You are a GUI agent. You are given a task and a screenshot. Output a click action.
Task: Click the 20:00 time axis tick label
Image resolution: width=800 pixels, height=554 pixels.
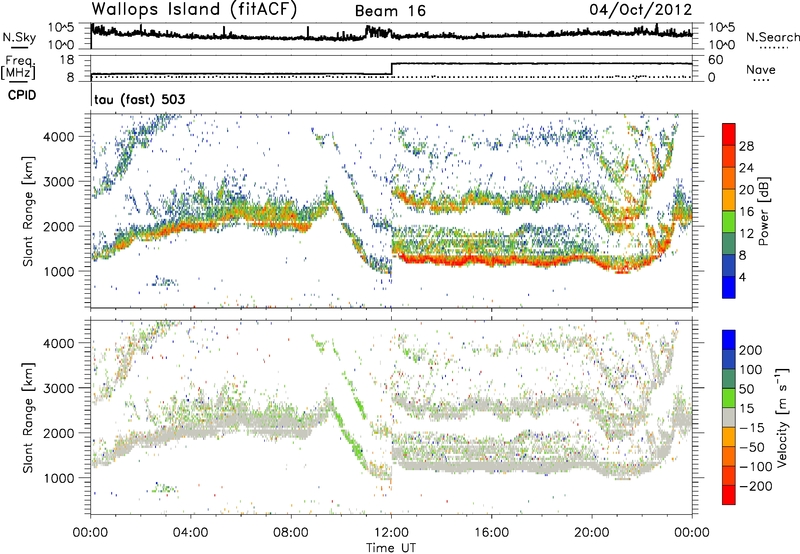pos(592,533)
